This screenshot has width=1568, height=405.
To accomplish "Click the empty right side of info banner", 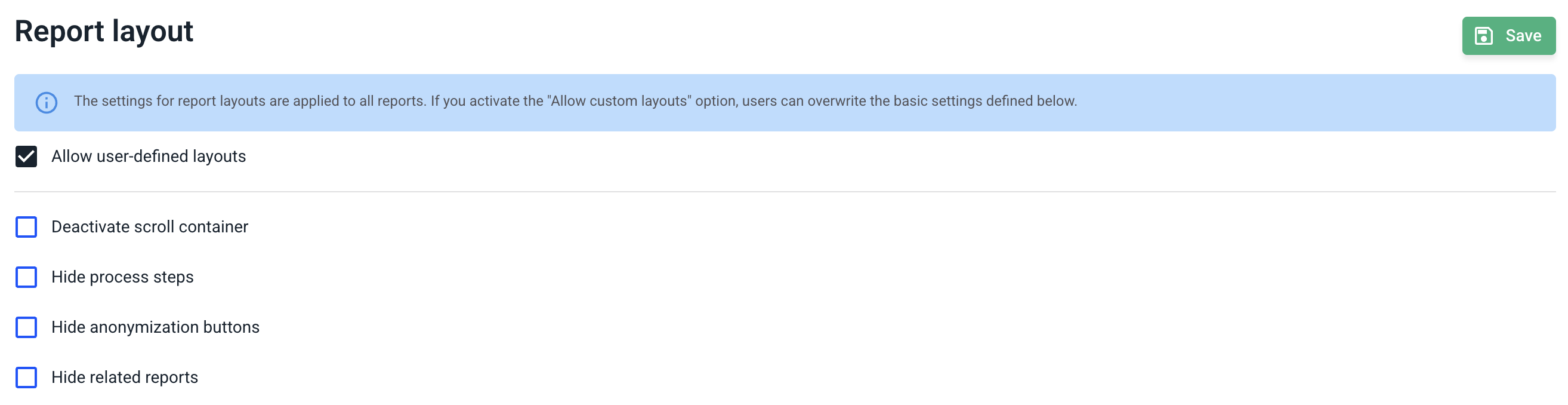I will 1339,102.
